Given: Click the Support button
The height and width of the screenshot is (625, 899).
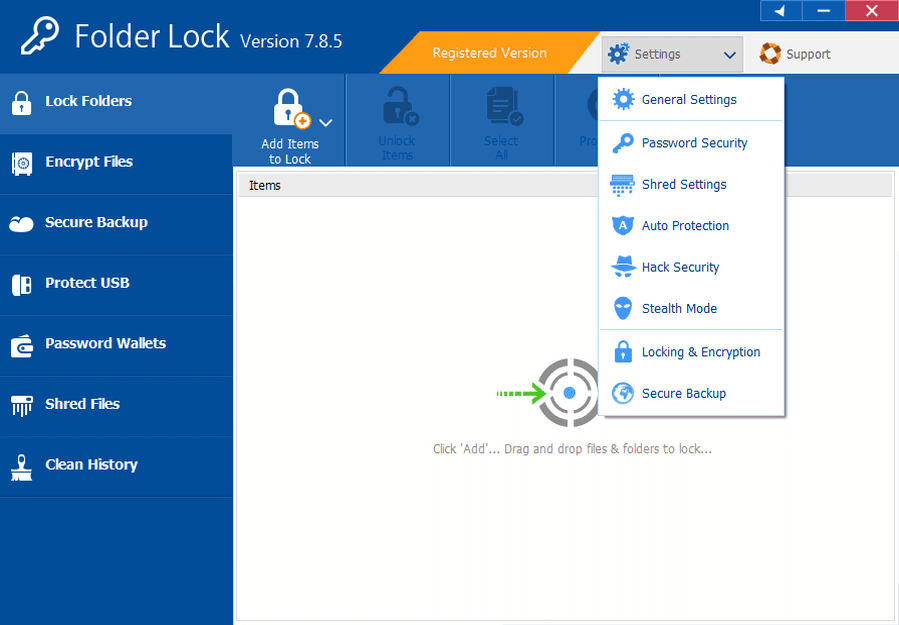Looking at the screenshot, I should 796,55.
